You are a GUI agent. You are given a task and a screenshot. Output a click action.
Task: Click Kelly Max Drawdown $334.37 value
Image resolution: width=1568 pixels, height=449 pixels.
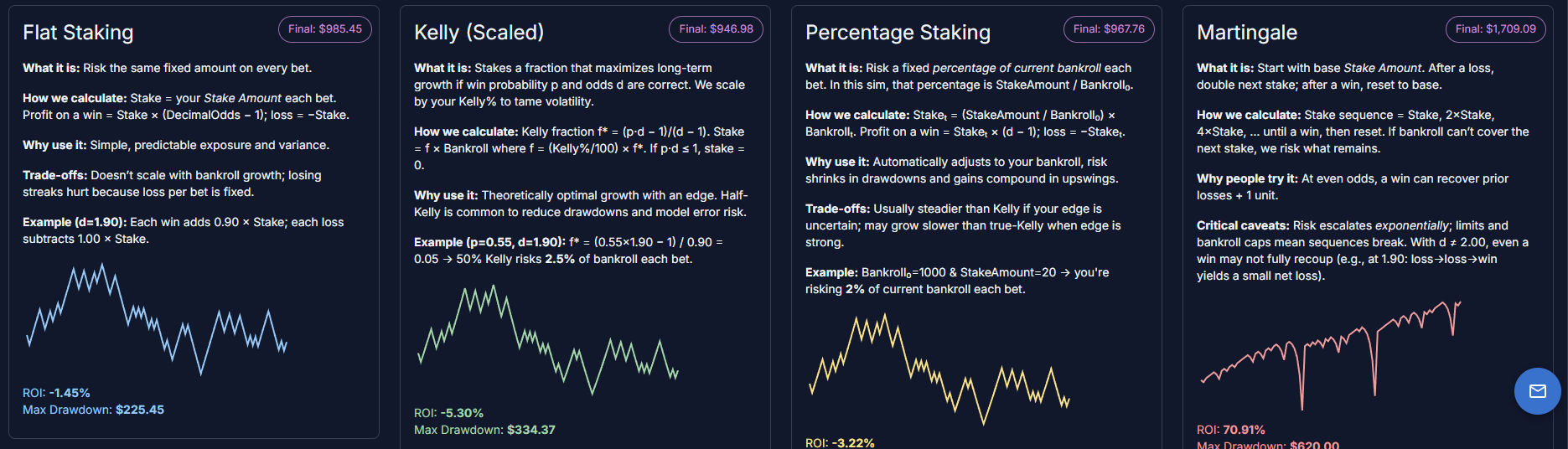point(530,430)
